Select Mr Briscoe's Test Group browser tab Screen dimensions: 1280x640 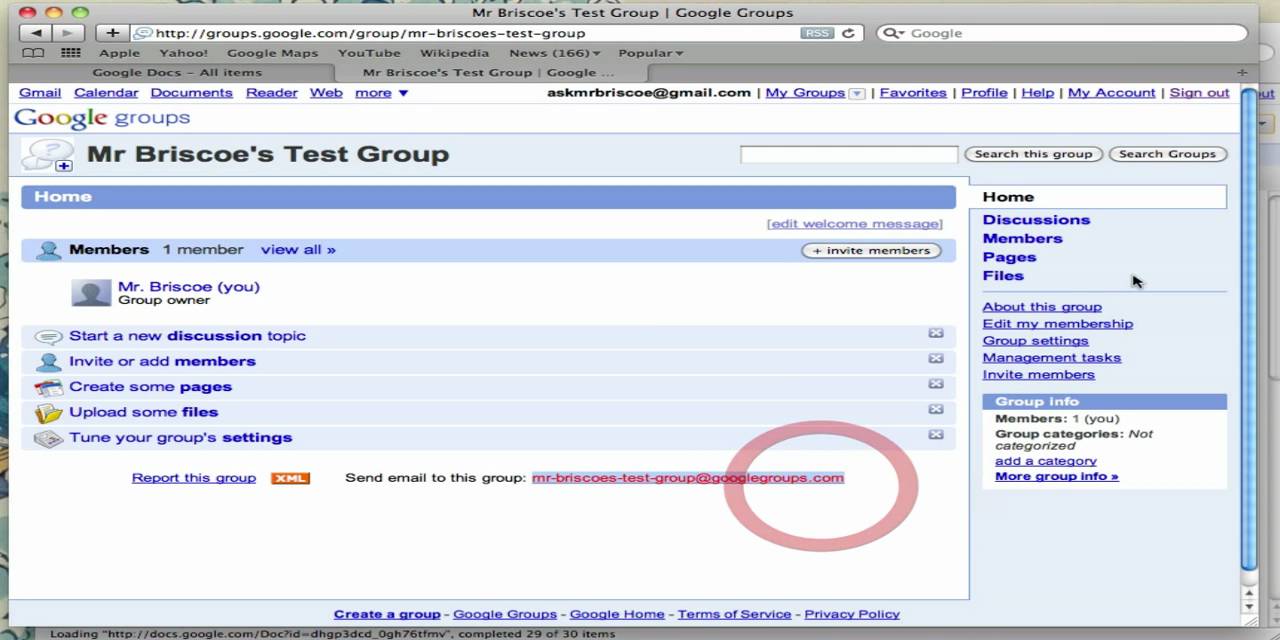point(489,72)
